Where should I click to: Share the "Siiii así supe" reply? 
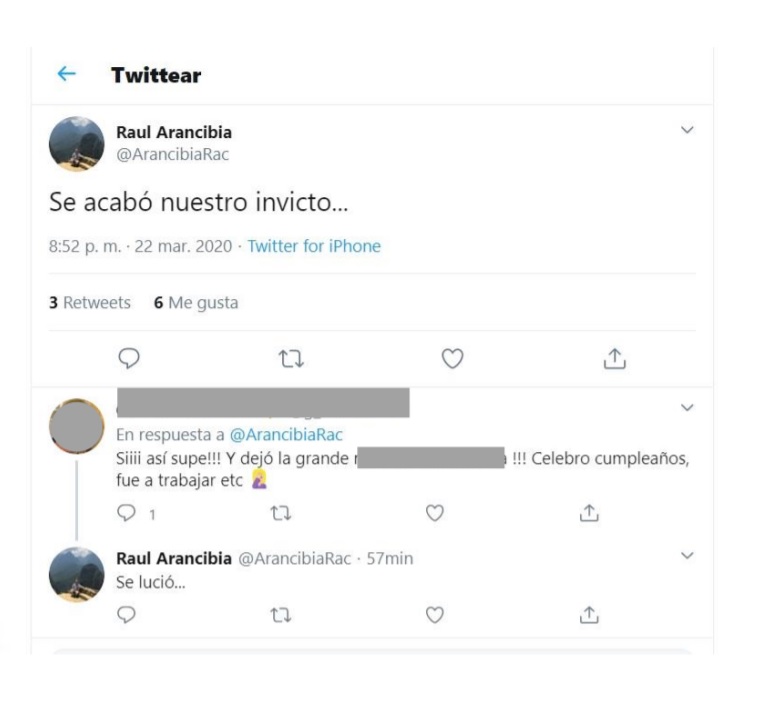[x=590, y=513]
